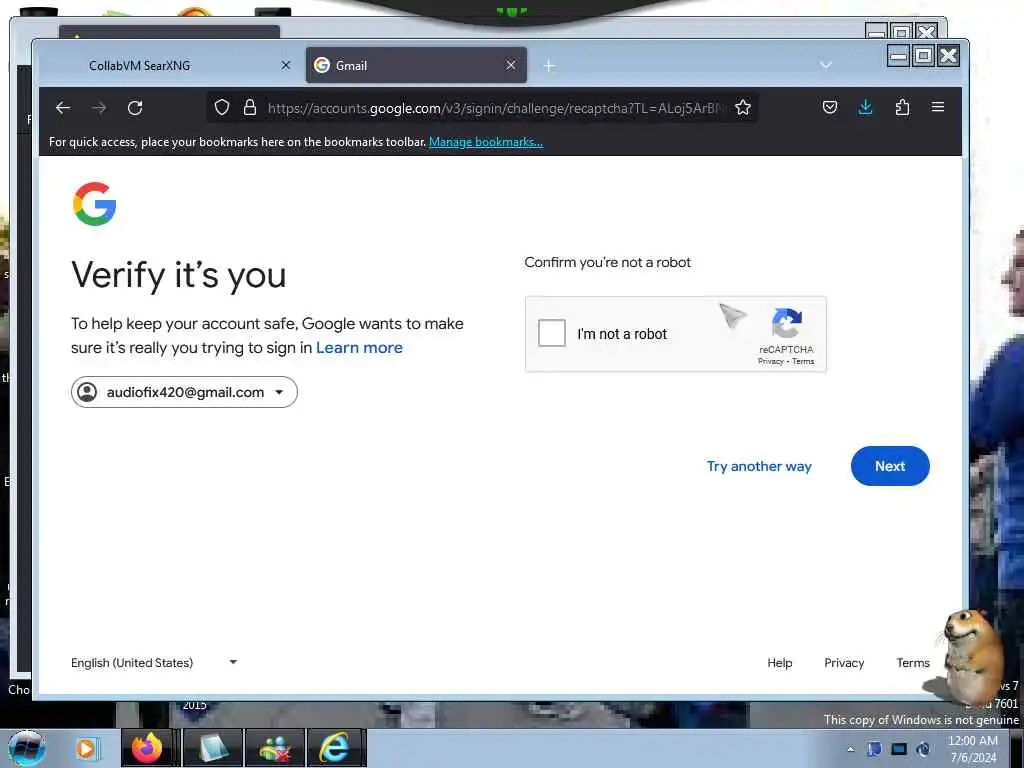Follow the Learn more link
Screen dimensions: 1024x768
coord(359,347)
